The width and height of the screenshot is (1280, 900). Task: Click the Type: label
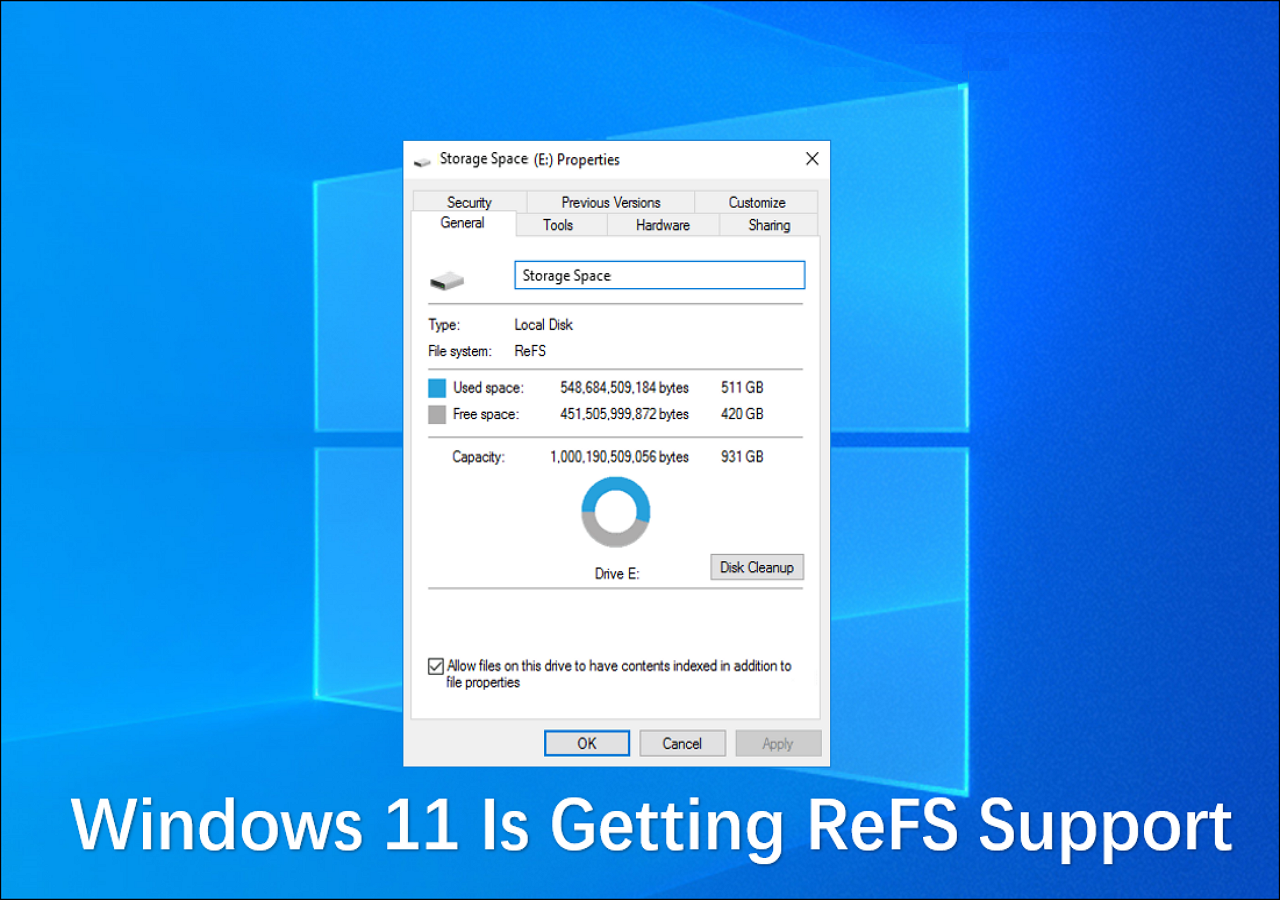pos(444,325)
